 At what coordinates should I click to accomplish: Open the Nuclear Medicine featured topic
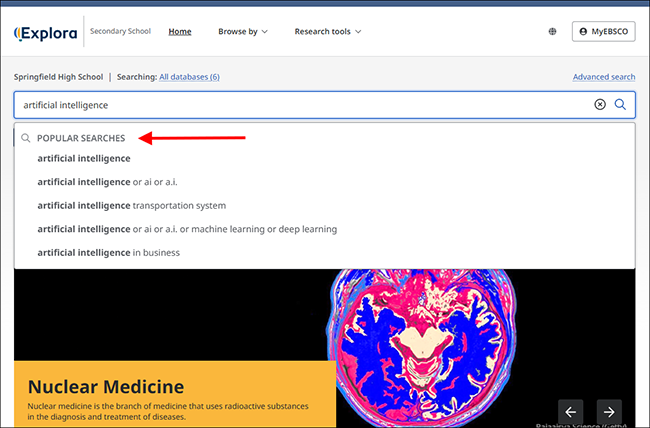click(106, 387)
